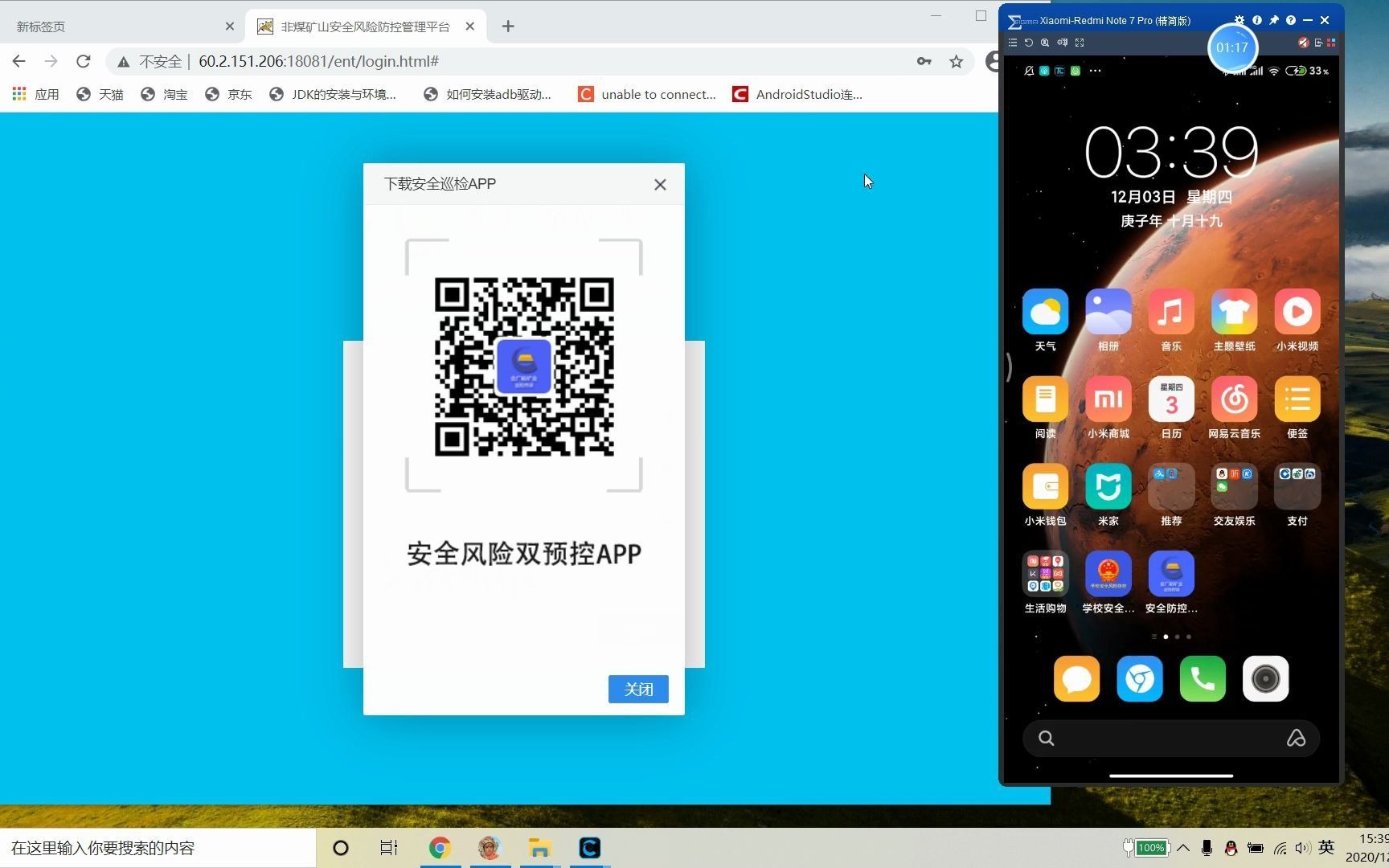Click the QR code image in the dialog
Screen dimensions: 1389x868
[x=524, y=366]
